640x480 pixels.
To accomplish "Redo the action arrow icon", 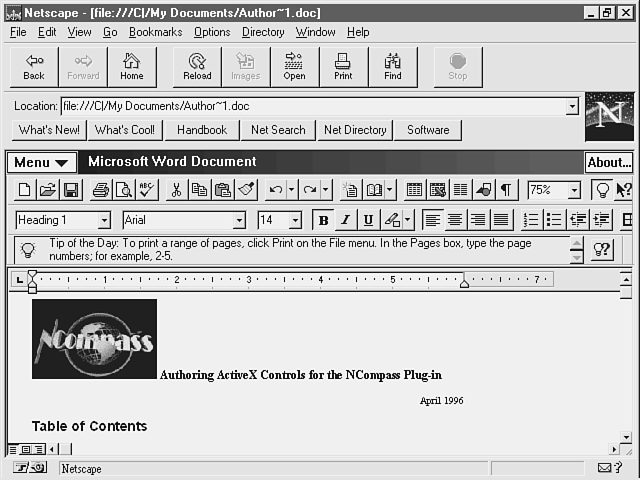I will click(310, 190).
